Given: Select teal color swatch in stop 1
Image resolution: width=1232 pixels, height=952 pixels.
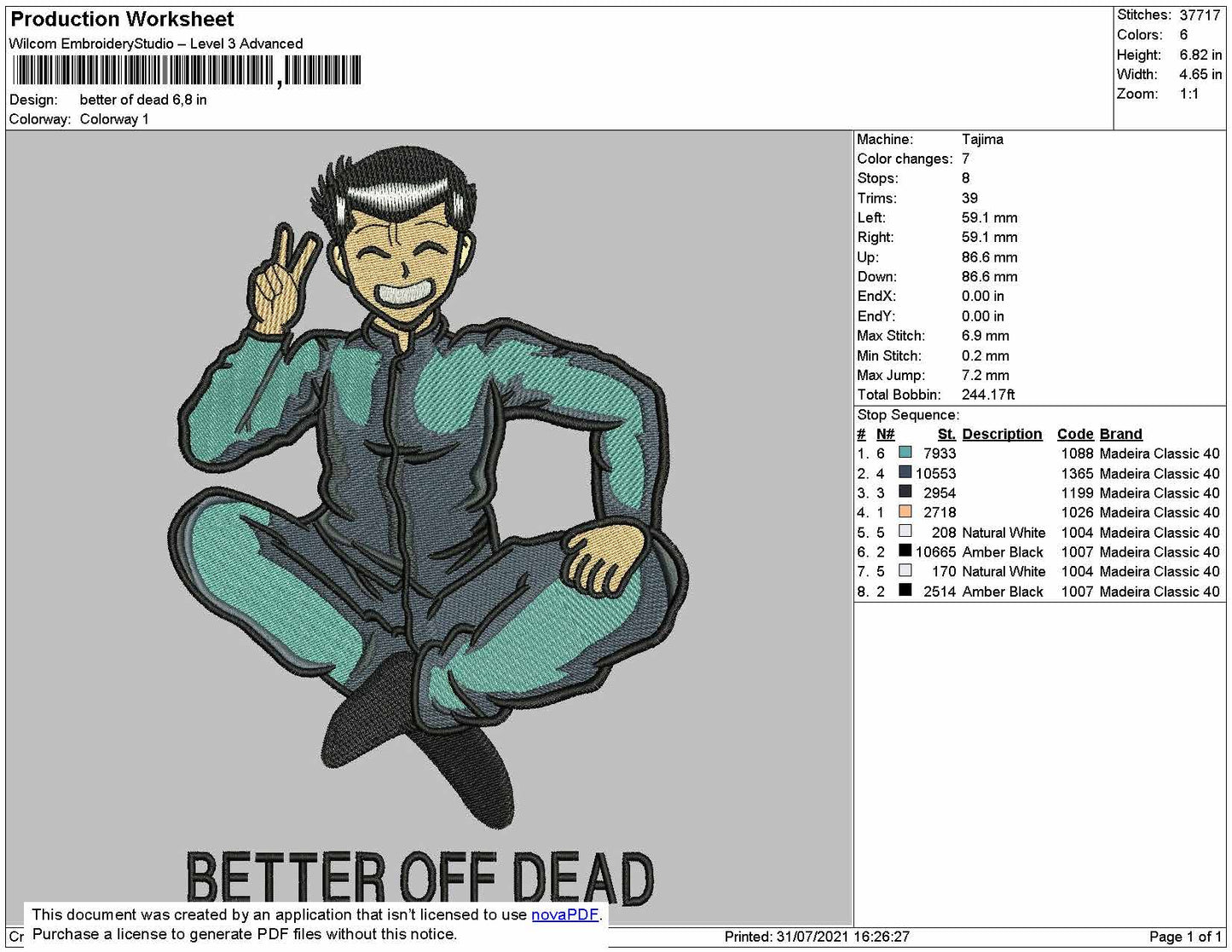Looking at the screenshot, I should click(905, 453).
